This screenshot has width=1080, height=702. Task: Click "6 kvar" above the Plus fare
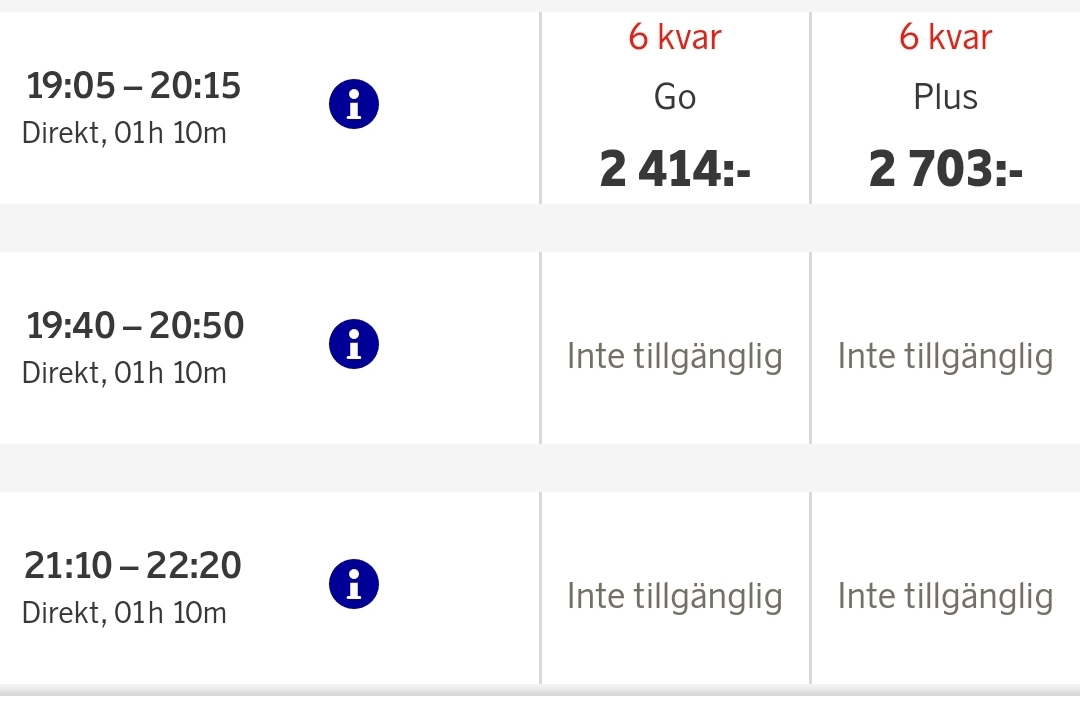coord(945,37)
